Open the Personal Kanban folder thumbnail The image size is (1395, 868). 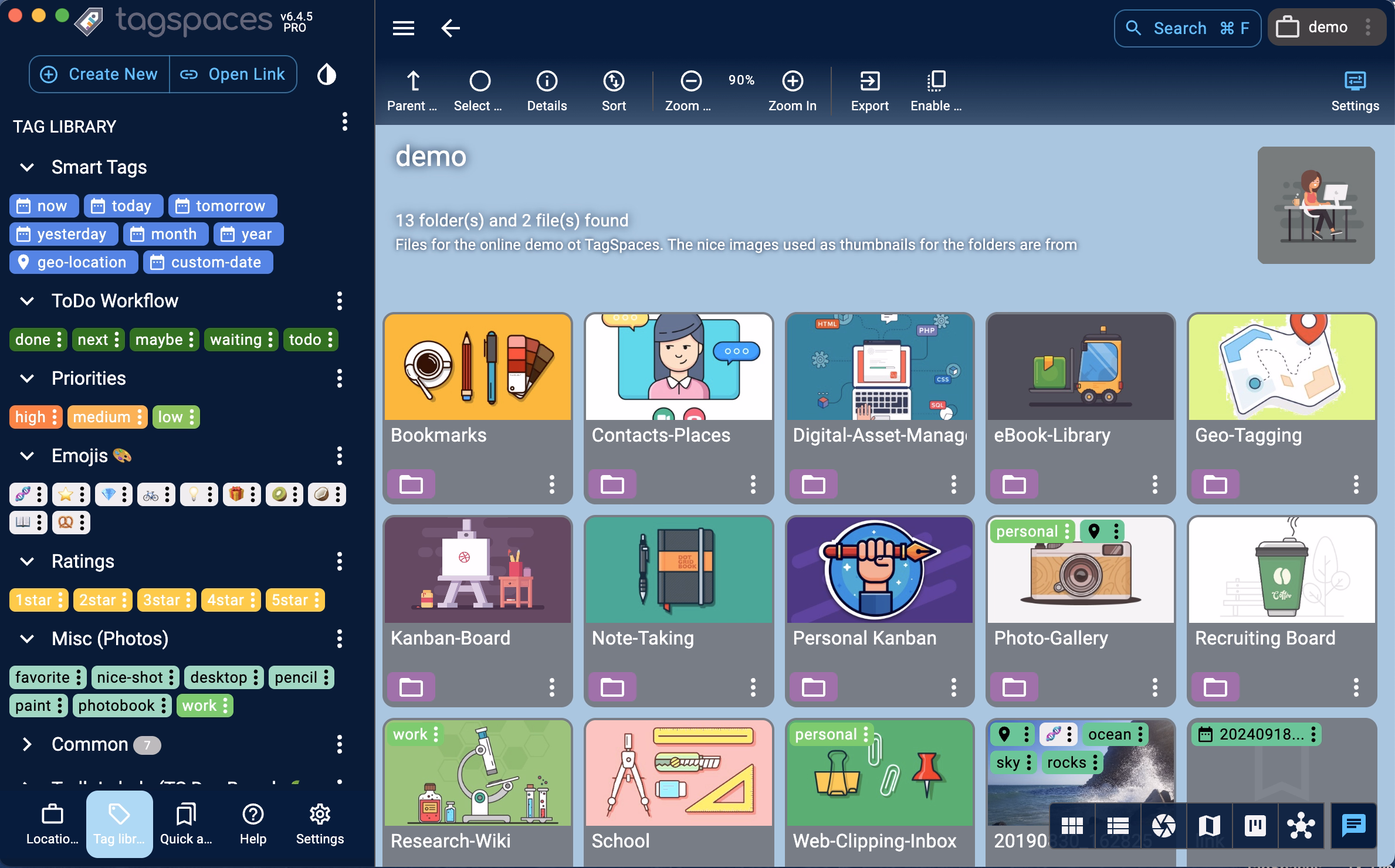click(x=879, y=569)
